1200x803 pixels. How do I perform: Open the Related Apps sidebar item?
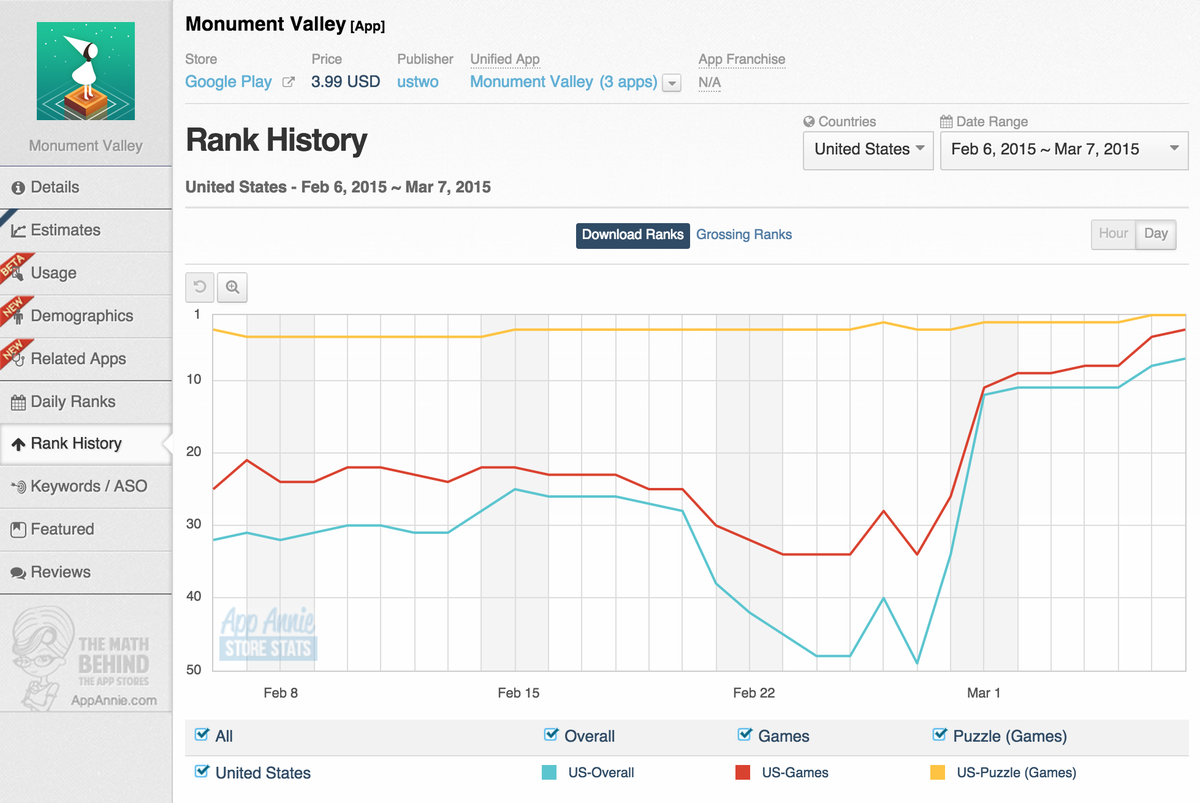(x=86, y=359)
